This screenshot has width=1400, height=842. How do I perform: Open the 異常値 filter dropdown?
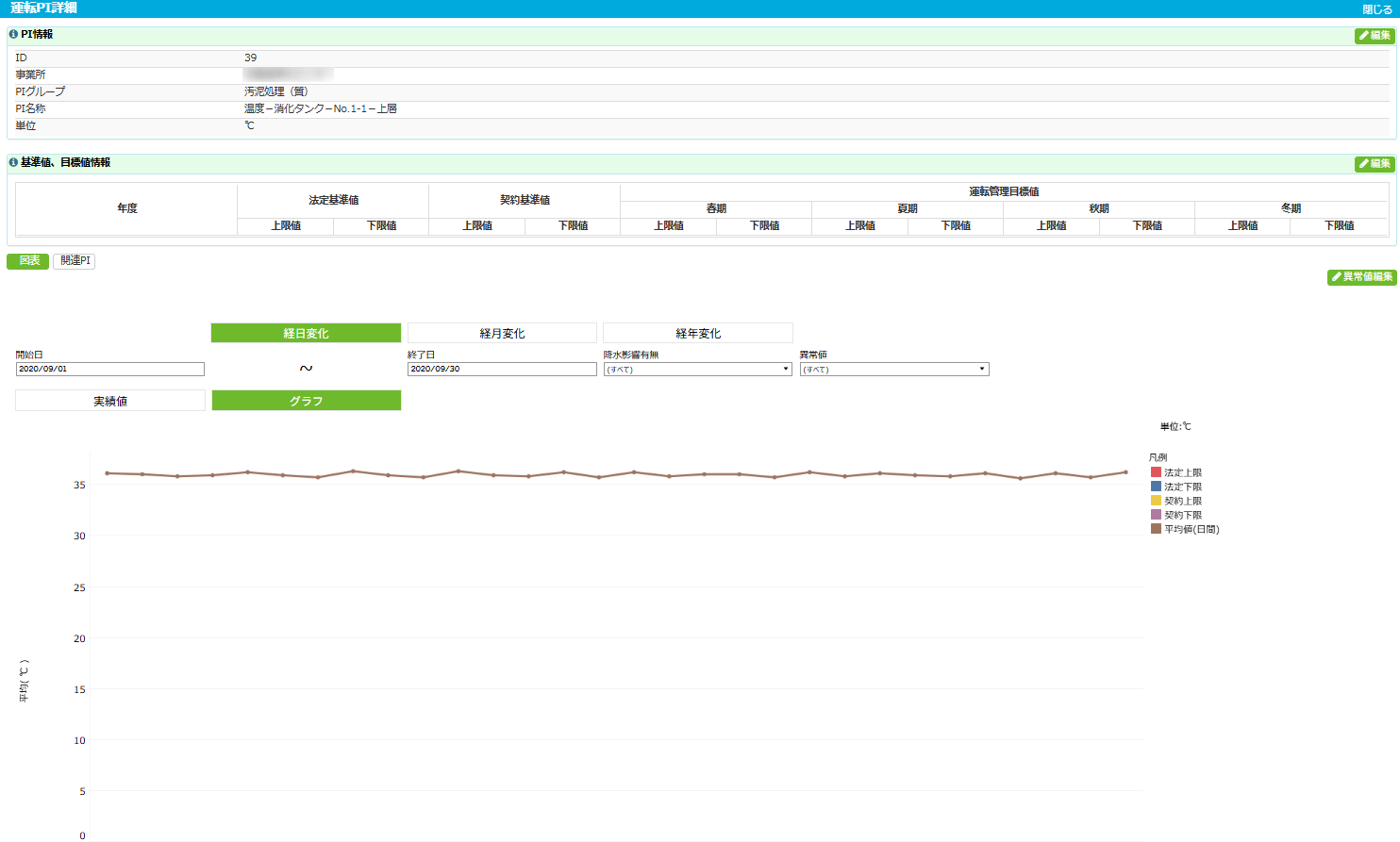[894, 370]
